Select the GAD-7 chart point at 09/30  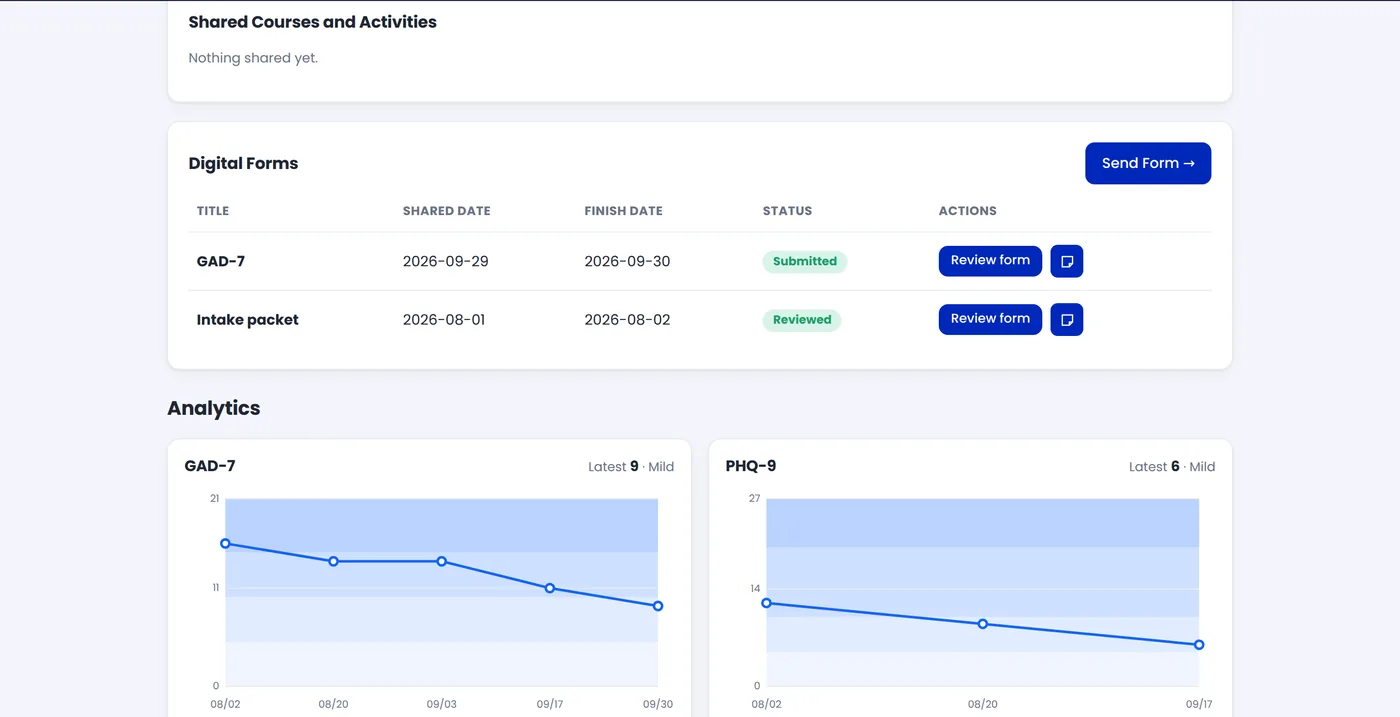[658, 606]
